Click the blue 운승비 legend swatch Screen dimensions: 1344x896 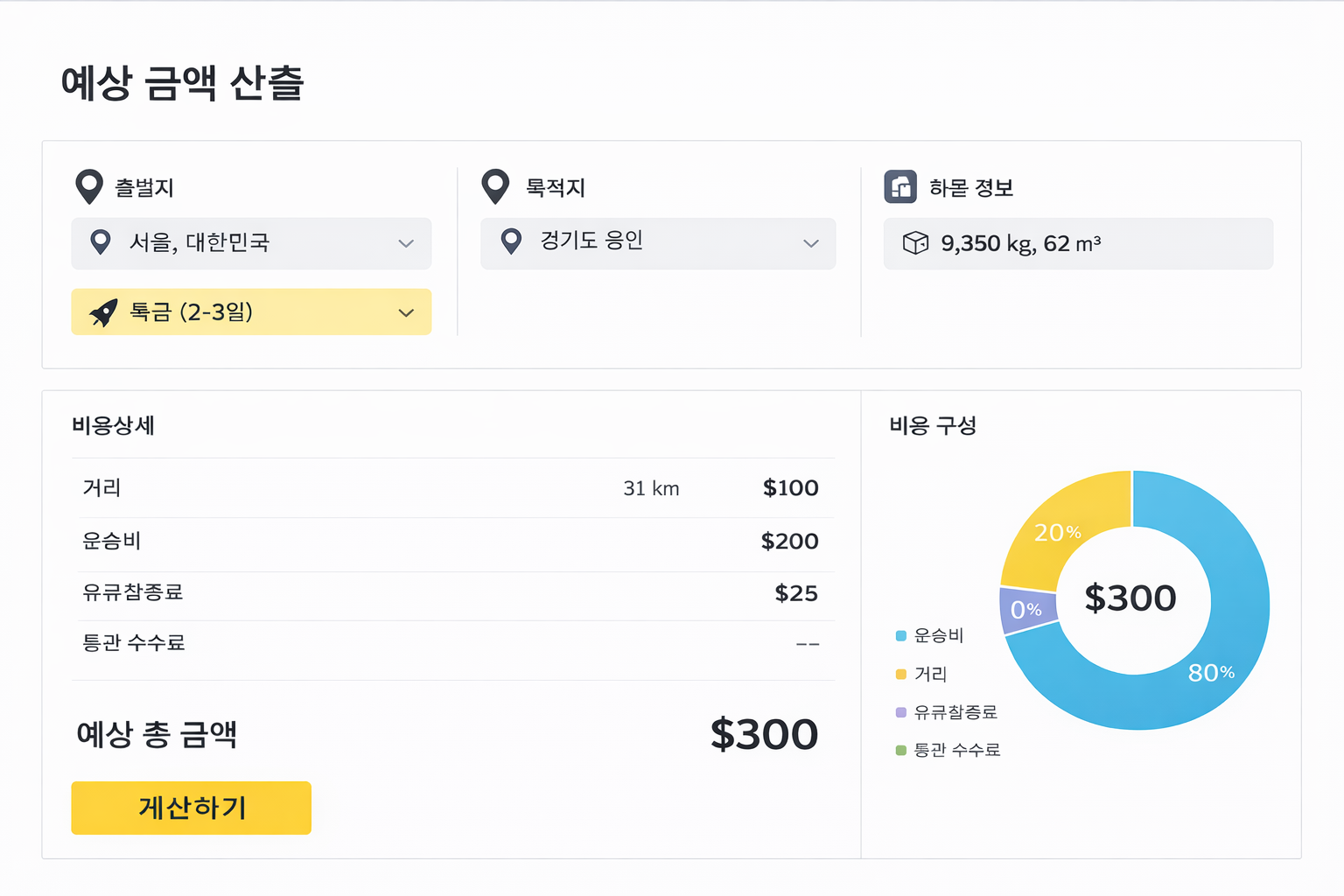901,636
